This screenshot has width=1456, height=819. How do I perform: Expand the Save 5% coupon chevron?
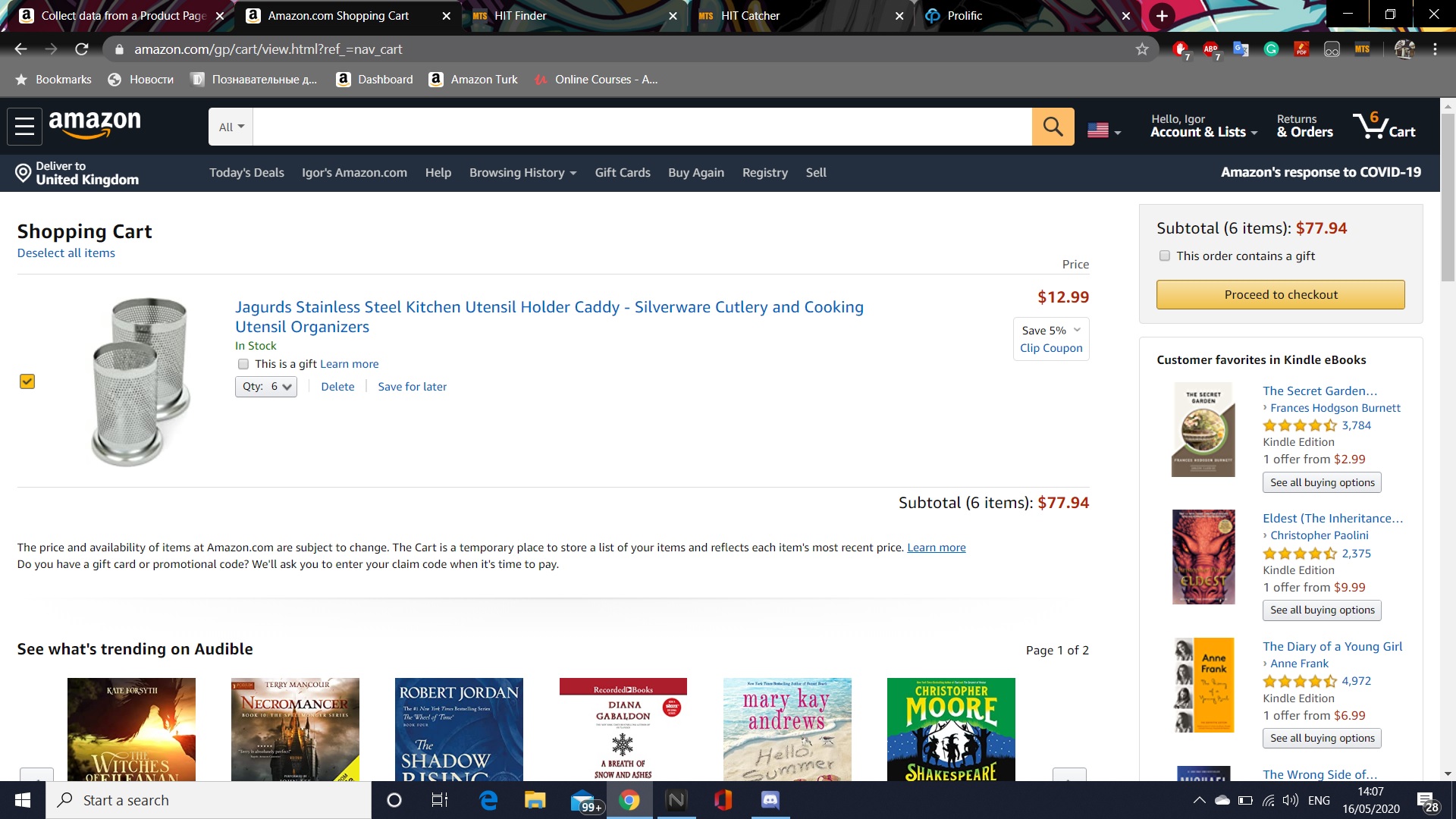point(1077,330)
